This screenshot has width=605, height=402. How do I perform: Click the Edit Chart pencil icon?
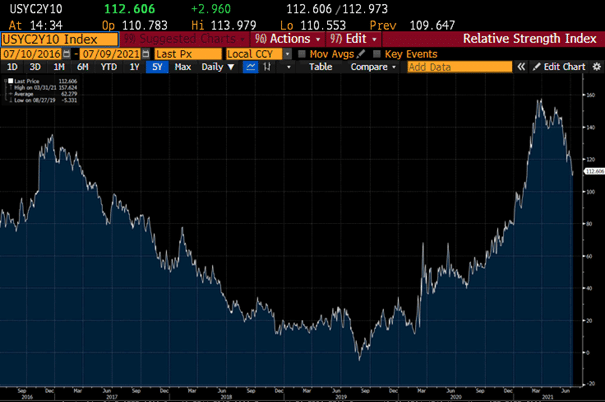[536, 67]
